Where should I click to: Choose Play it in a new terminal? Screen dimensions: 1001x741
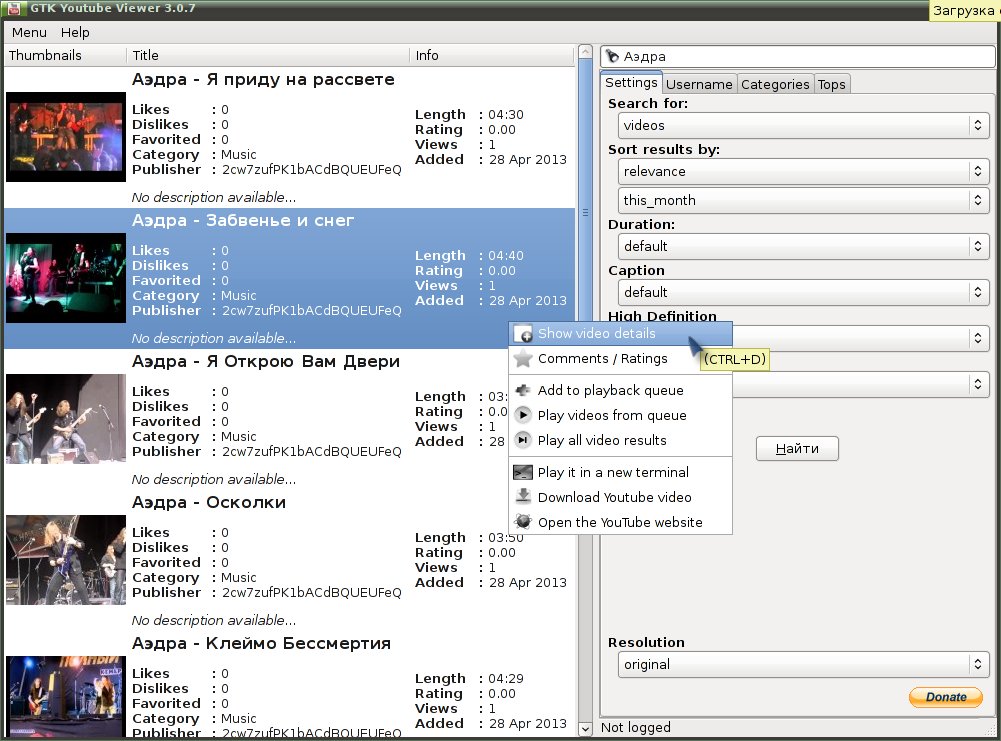tap(621, 472)
